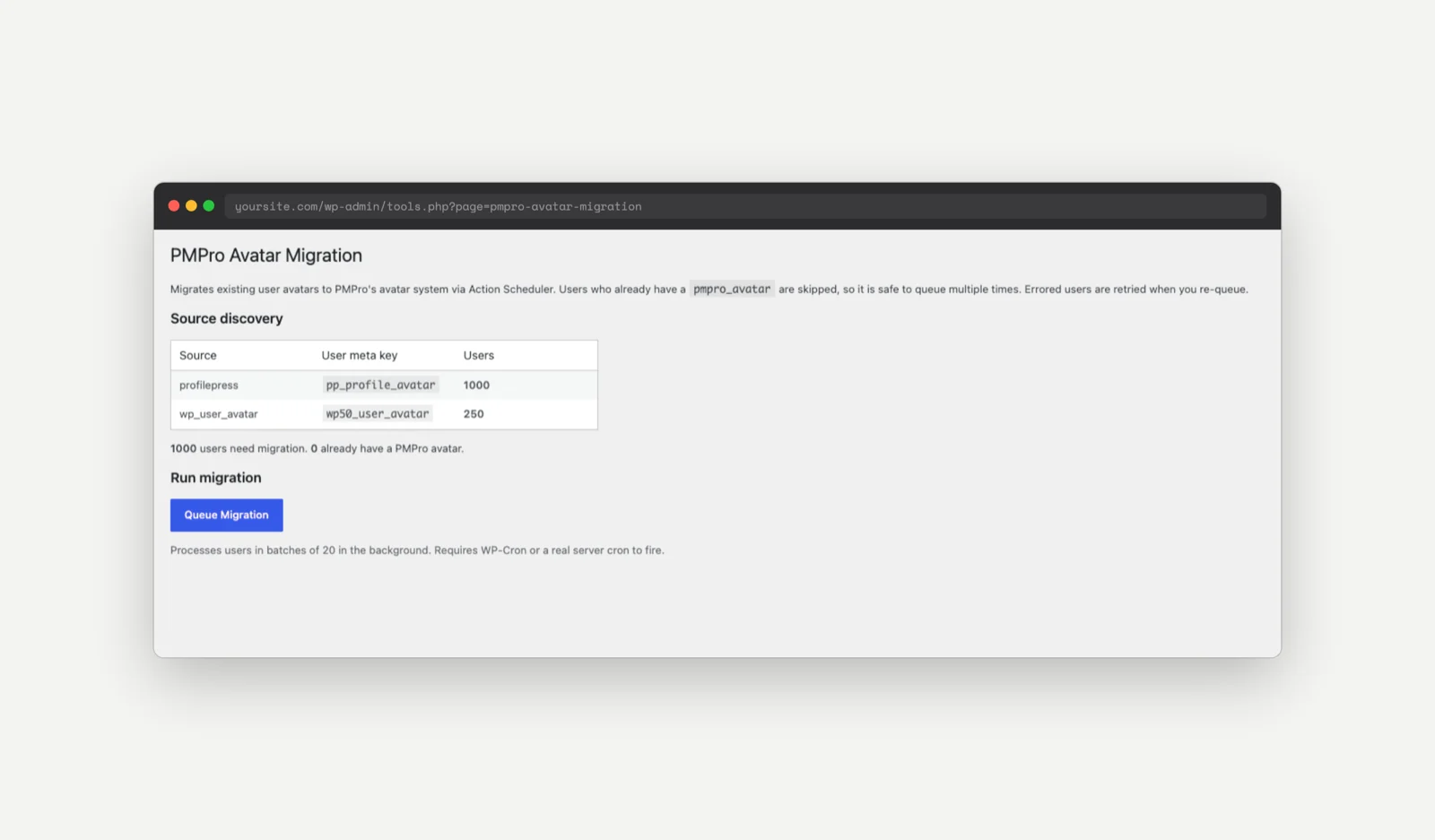Click the 'Source discovery' heading

tap(226, 318)
